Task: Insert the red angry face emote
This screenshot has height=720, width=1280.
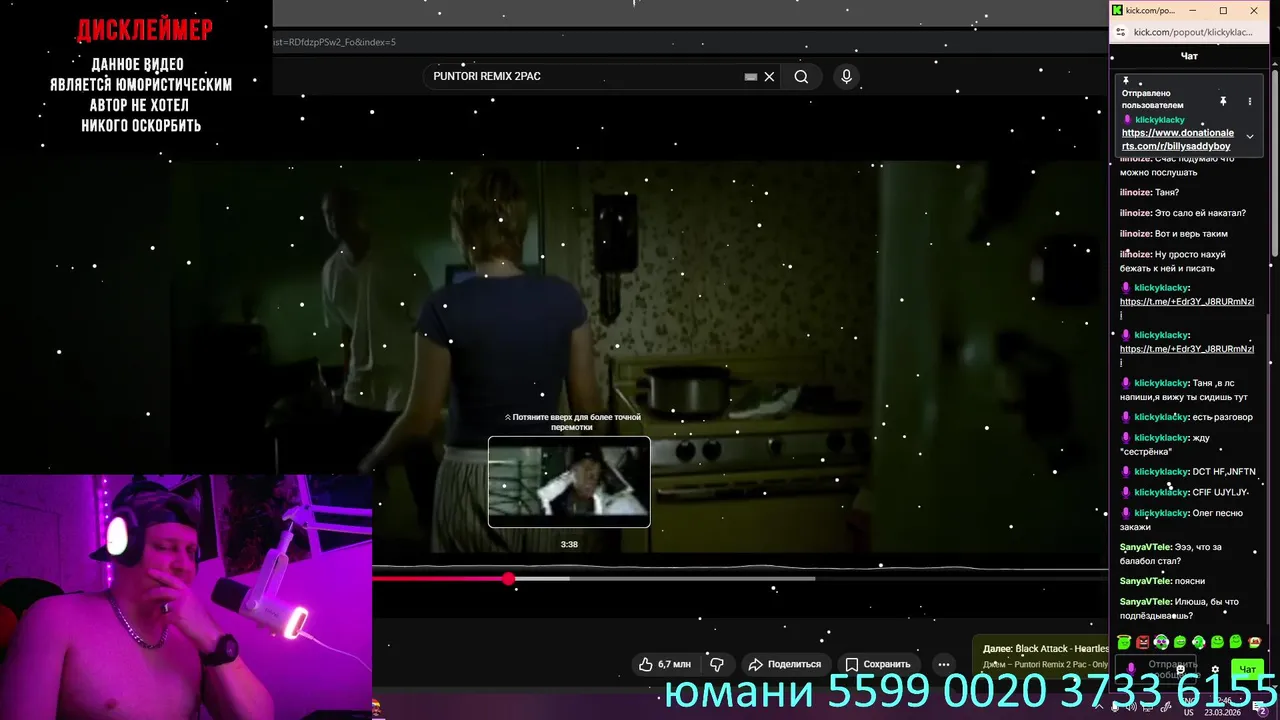Action: (x=1143, y=642)
